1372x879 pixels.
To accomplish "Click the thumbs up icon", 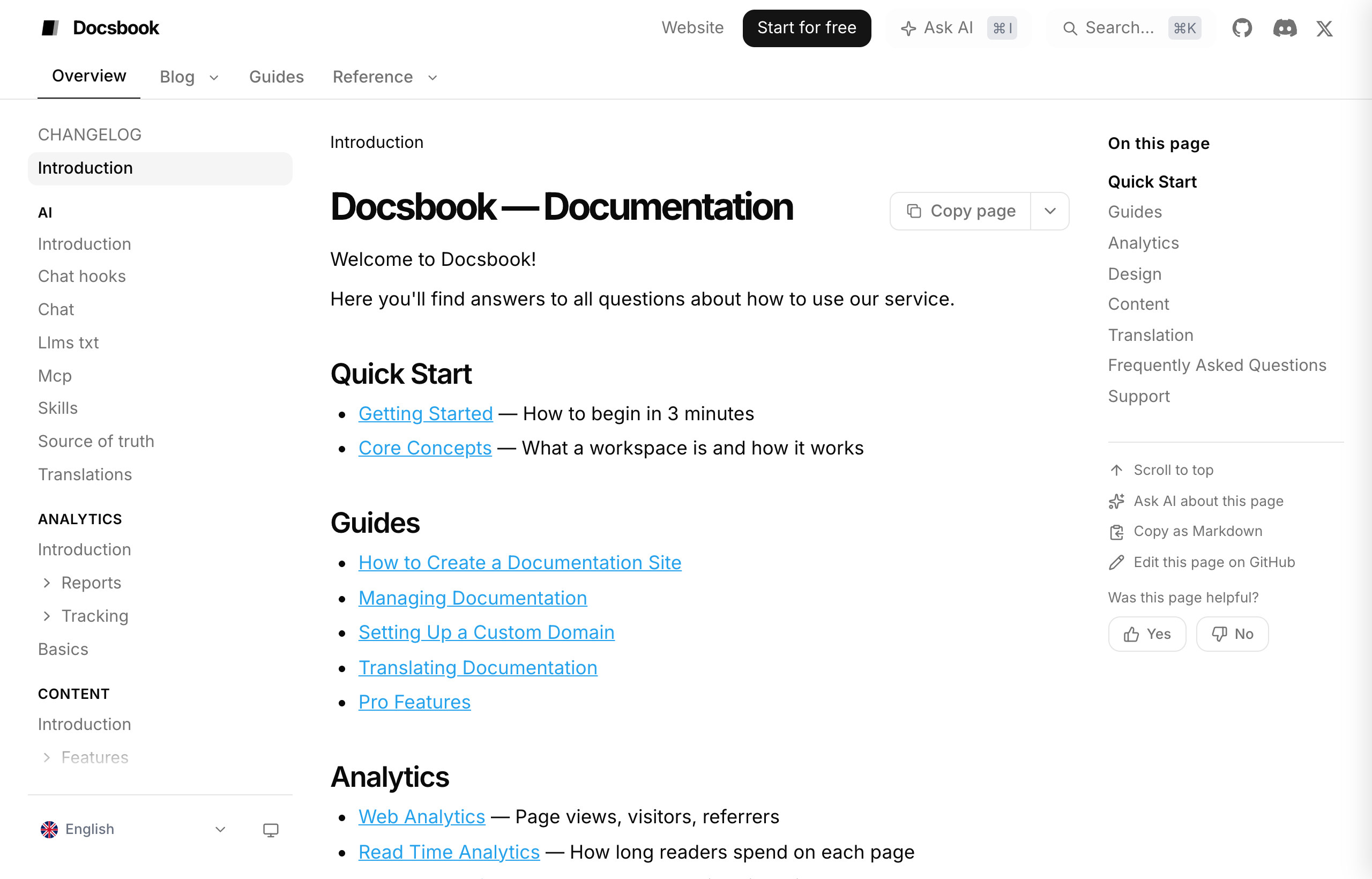I will [x=1131, y=634].
